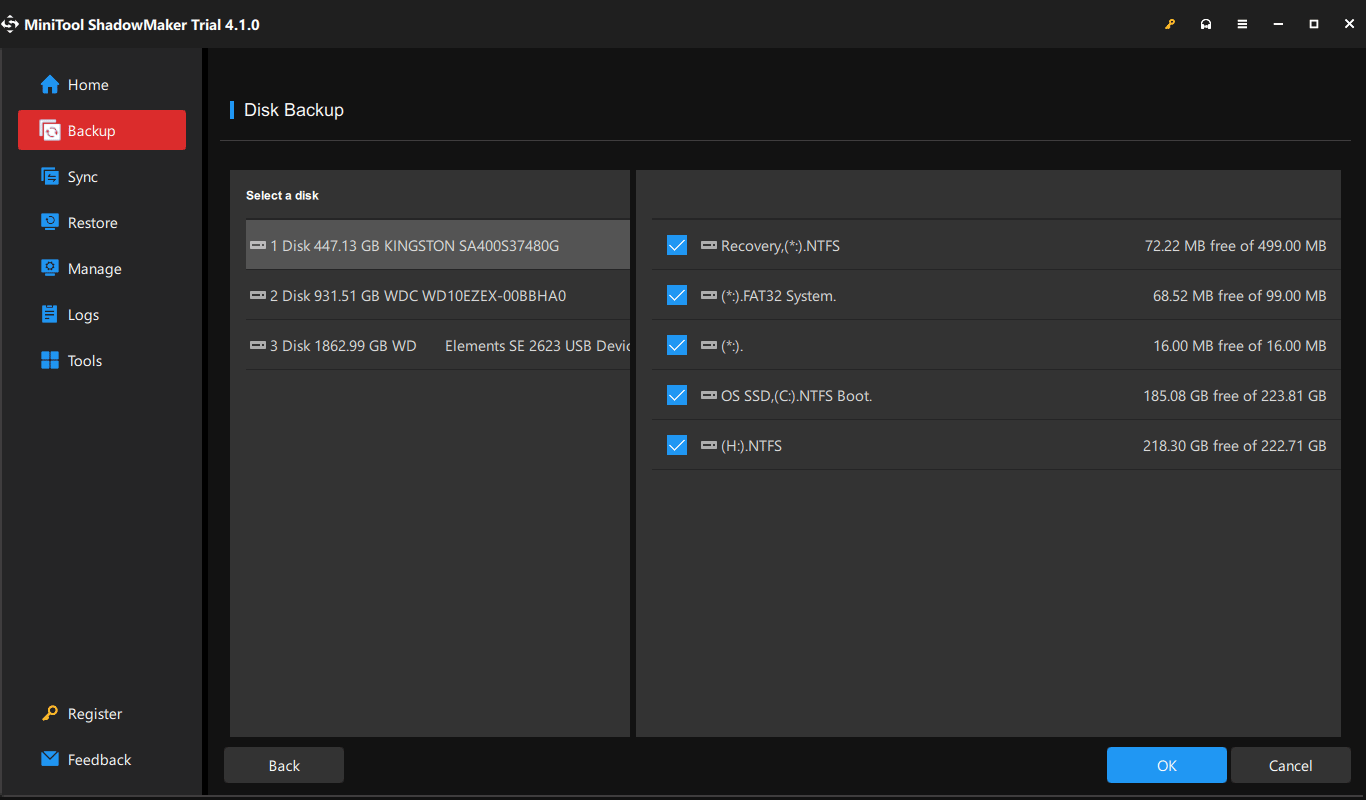Deselect the (H:) NTFS partition checkbox
The height and width of the screenshot is (800, 1366).
[677, 445]
